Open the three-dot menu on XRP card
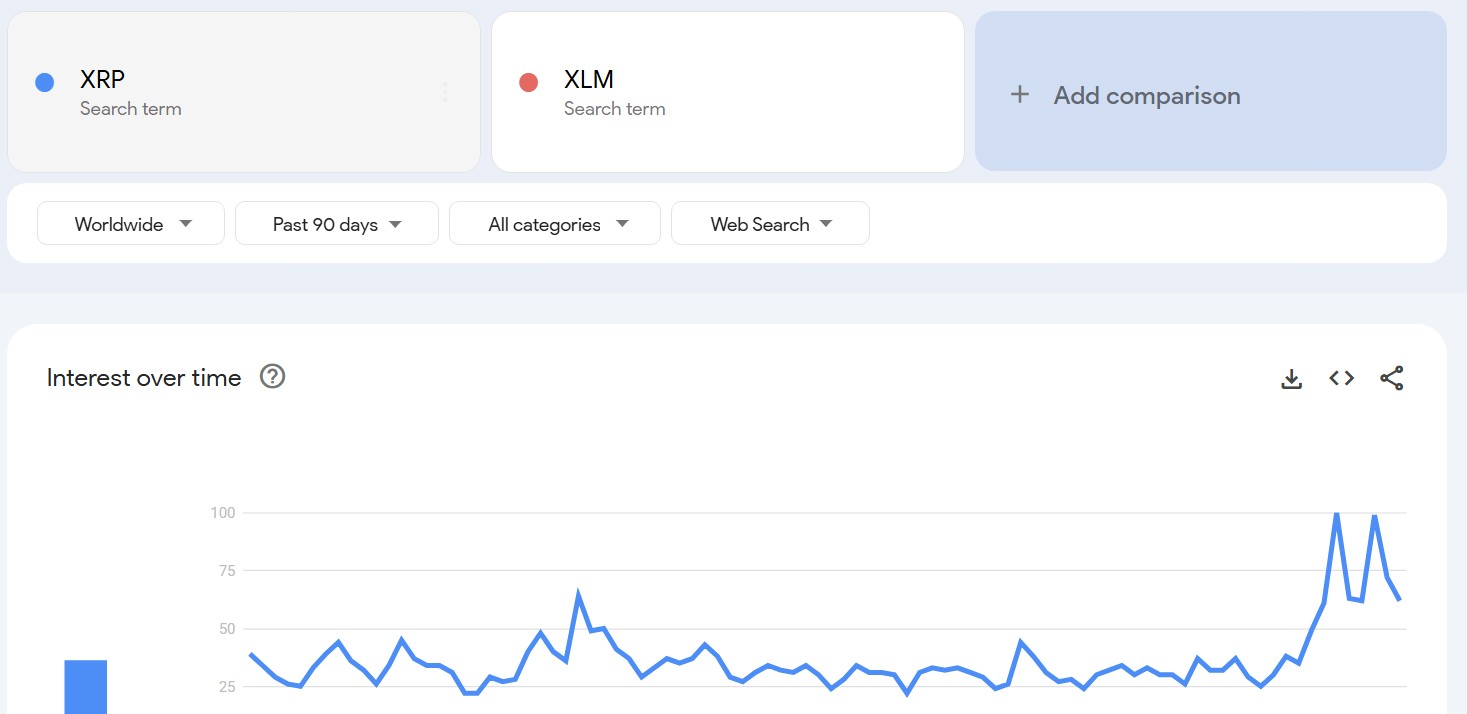Viewport: 1467px width, 714px height. tap(445, 92)
